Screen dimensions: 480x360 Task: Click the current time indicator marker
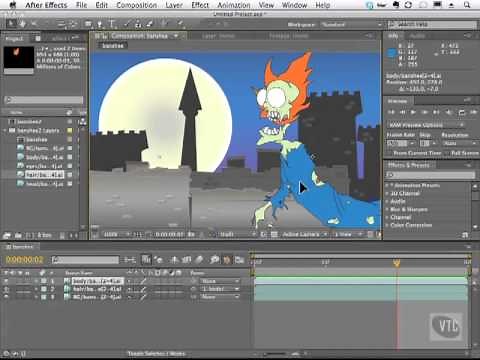click(397, 264)
